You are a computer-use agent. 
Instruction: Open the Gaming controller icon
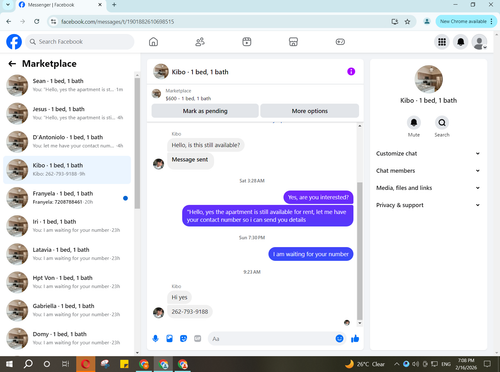pos(340,42)
